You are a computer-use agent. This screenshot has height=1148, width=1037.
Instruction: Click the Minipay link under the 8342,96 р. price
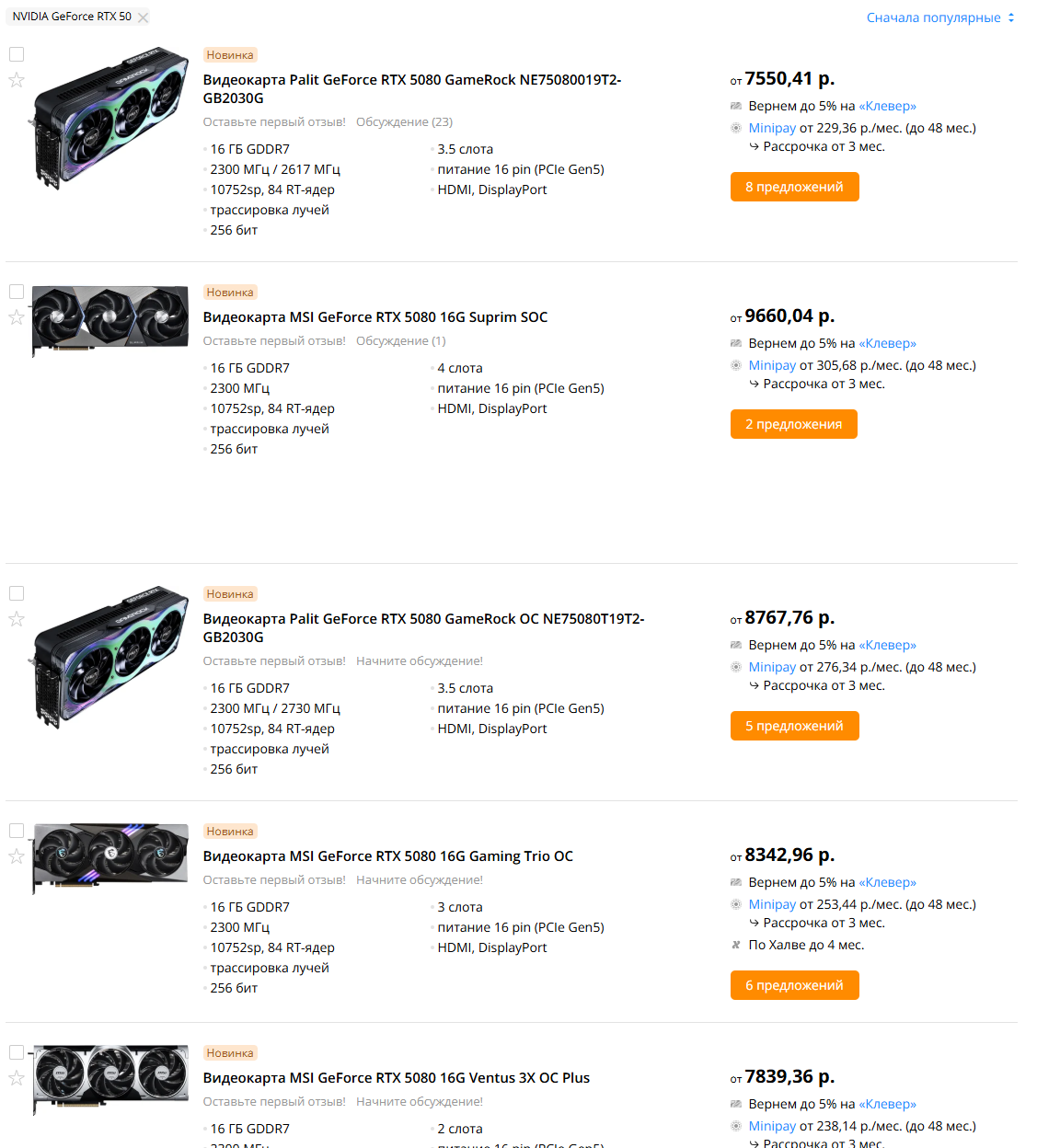[772, 905]
